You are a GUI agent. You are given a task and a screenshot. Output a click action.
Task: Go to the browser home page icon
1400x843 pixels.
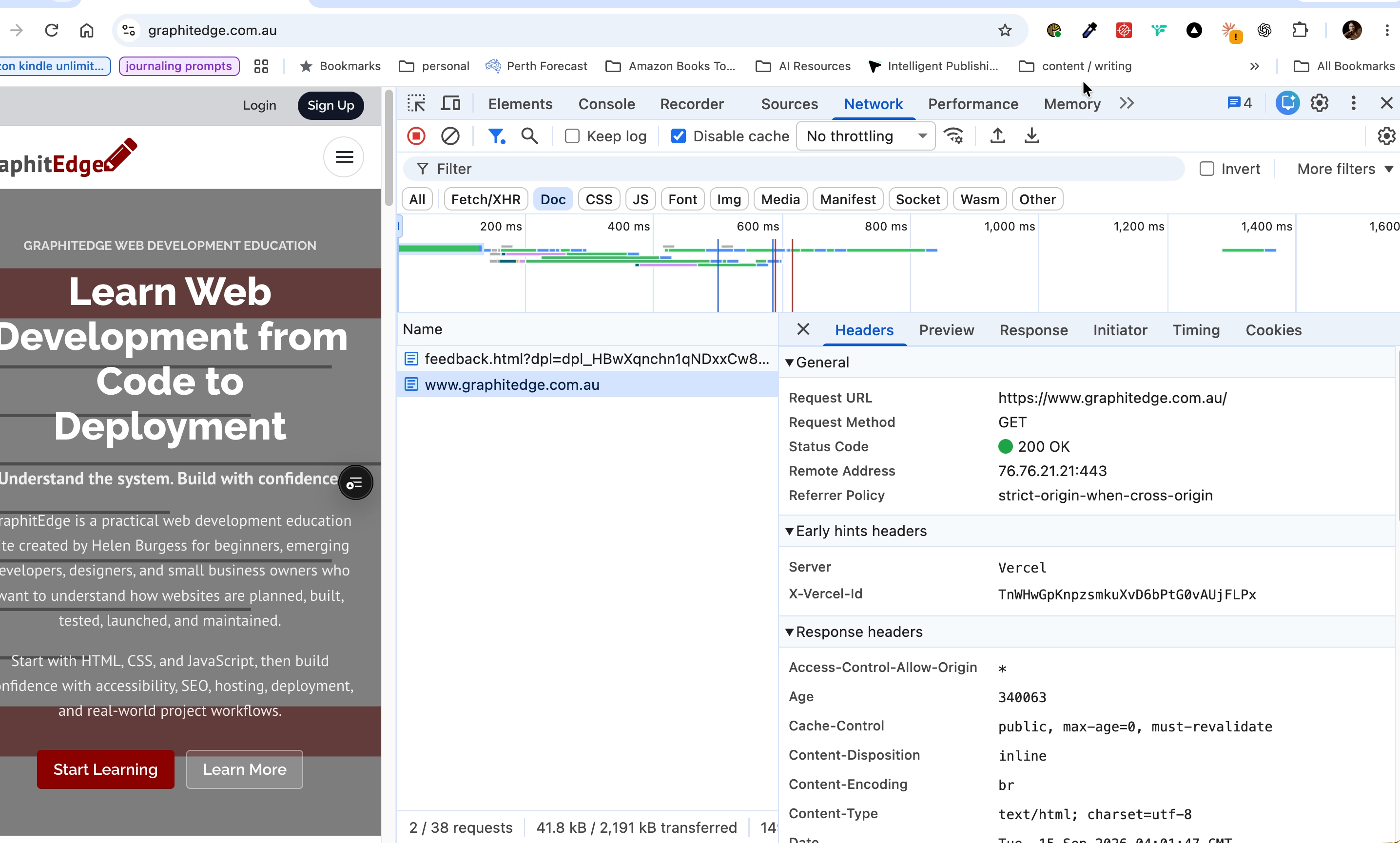pyautogui.click(x=86, y=30)
